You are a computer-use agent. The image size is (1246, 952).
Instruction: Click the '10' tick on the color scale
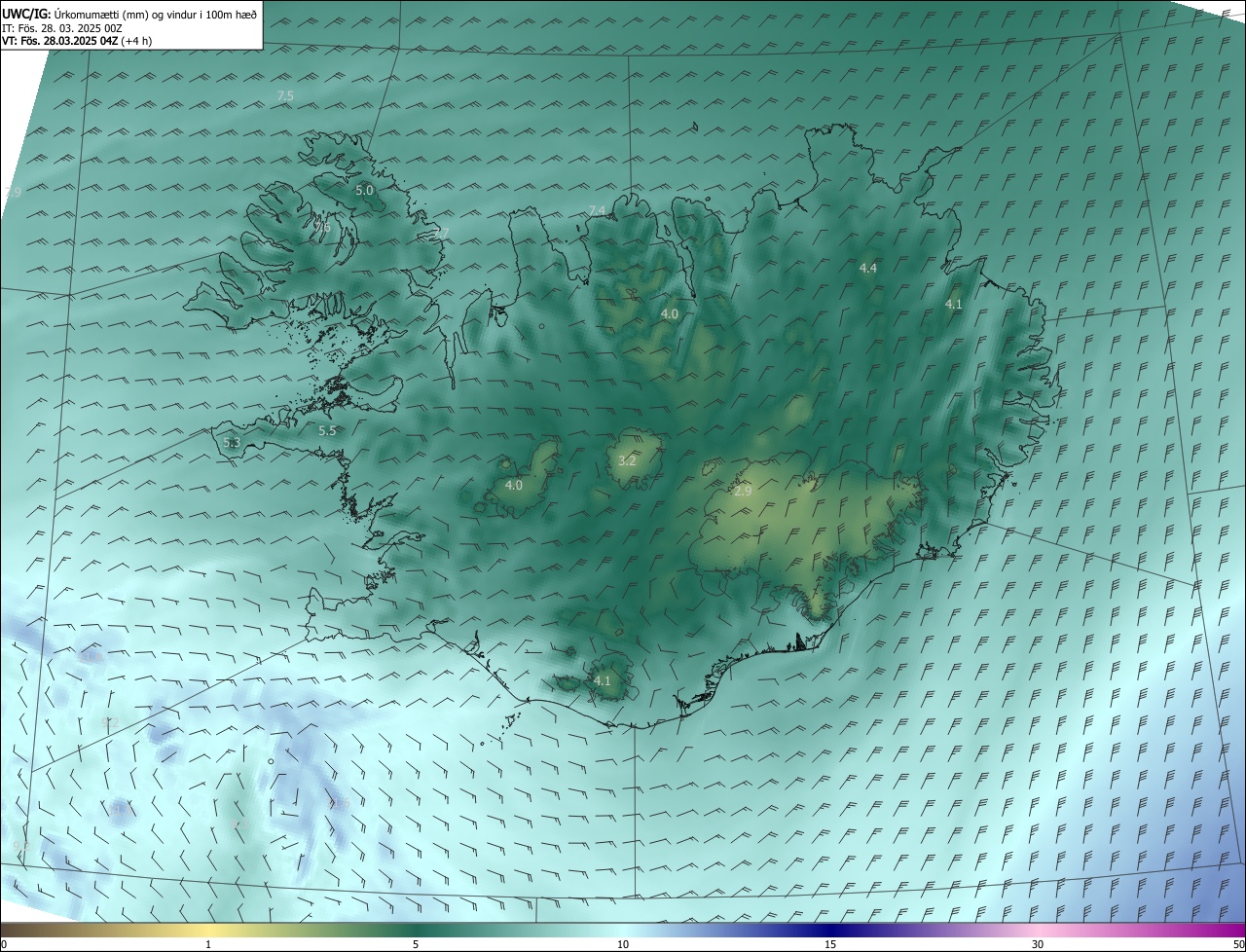point(623,944)
